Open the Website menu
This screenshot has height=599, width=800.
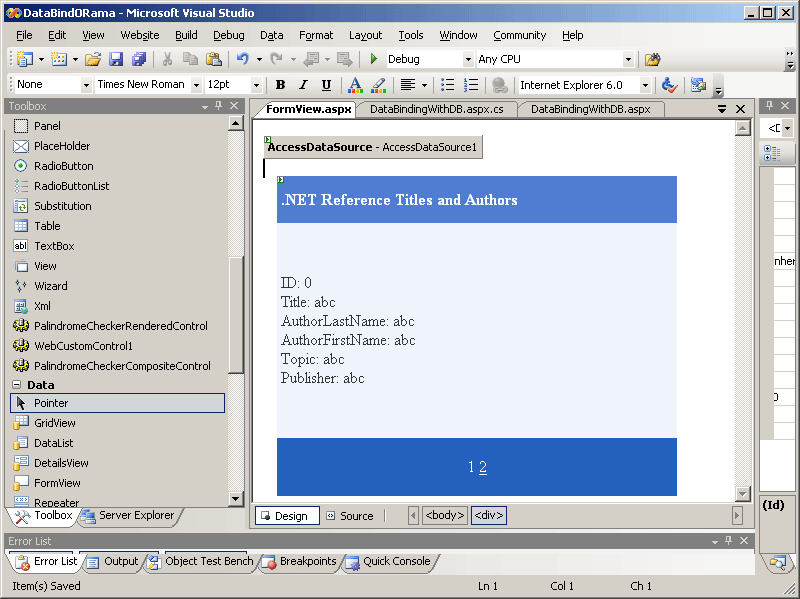(139, 35)
